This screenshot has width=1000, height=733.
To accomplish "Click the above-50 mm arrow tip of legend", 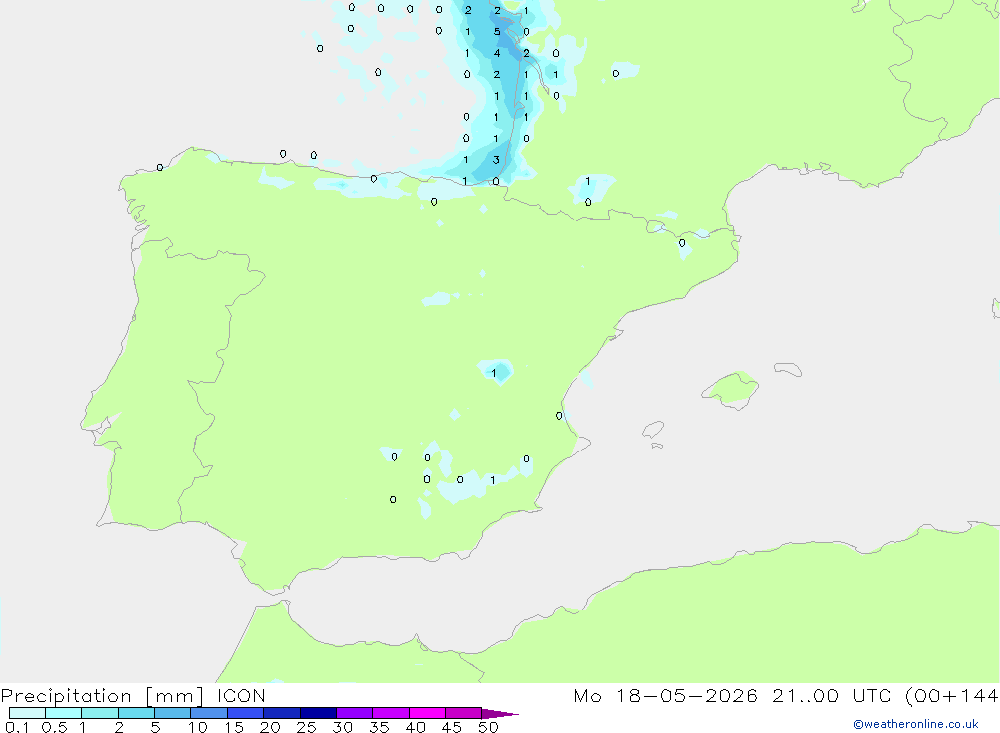I will pyautogui.click(x=500, y=713).
